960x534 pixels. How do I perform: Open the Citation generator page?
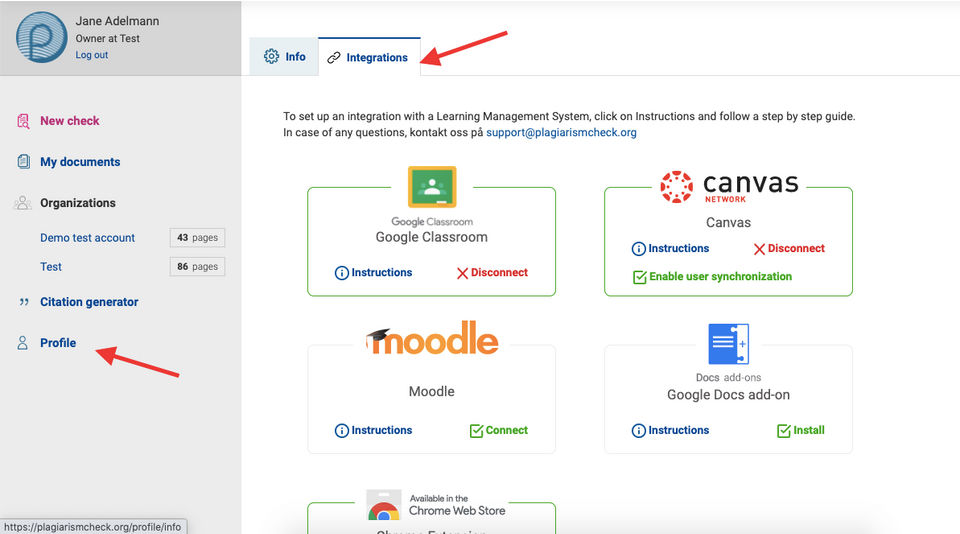(x=89, y=302)
